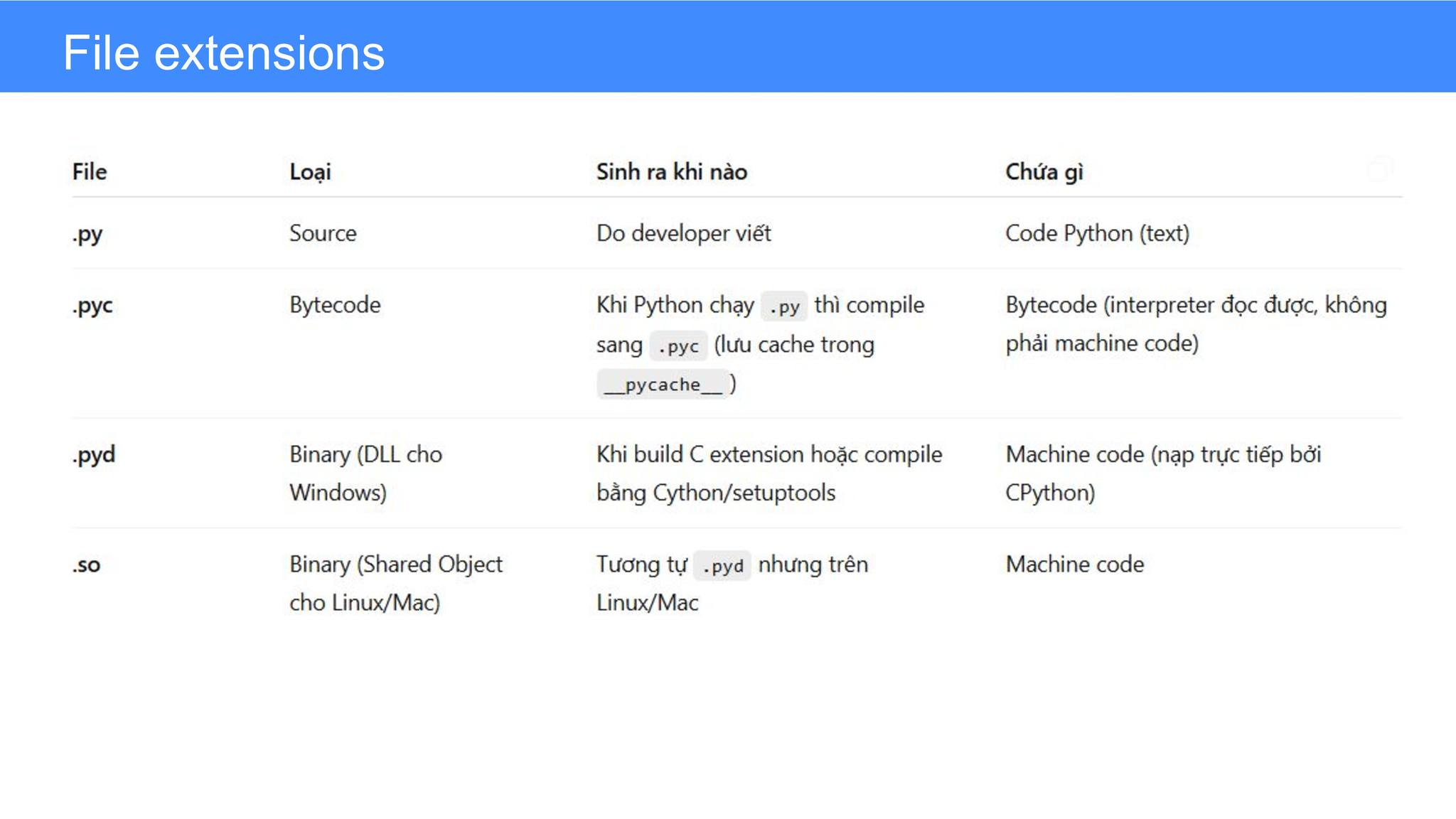Screen dimensions: 1456x819
Task: Select the .py file row cell
Action: (x=87, y=234)
